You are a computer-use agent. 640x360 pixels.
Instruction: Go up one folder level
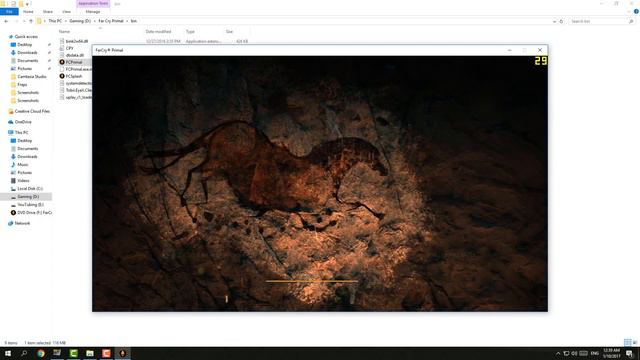(31, 21)
